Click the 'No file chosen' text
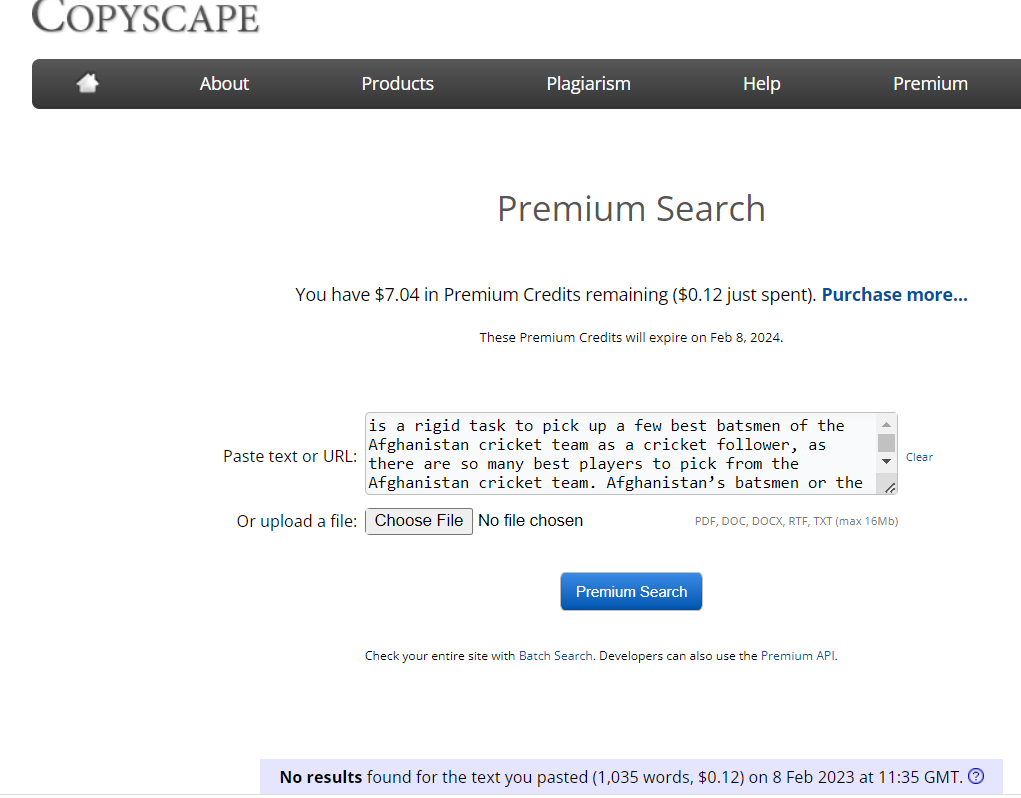 click(531, 521)
